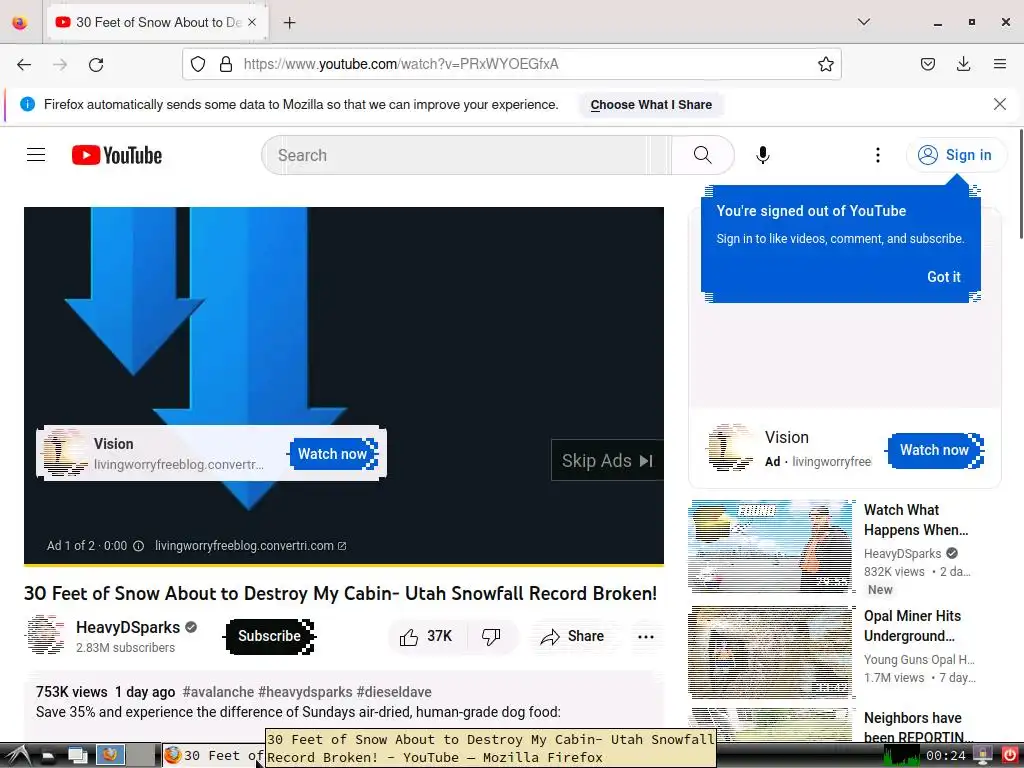Screen dimensions: 1024x768
Task: Open the HeavyDSparks channel name link
Action: [128, 627]
